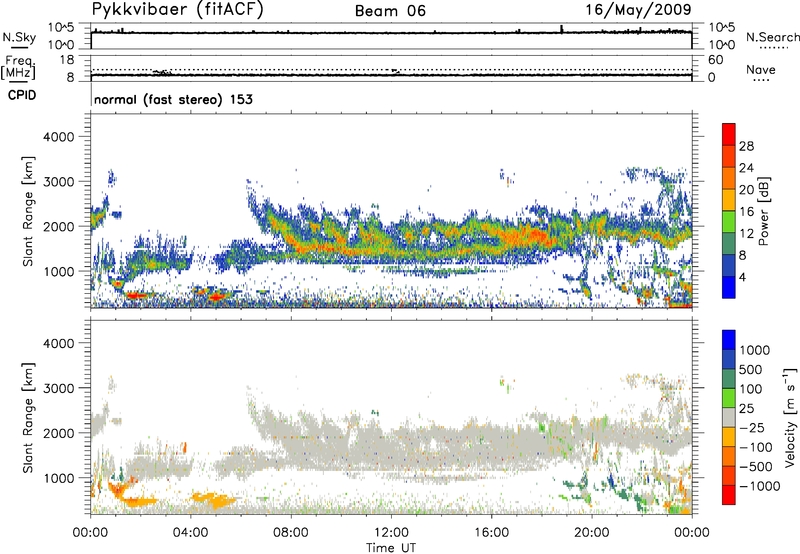Click the Nave legend label
This screenshot has height=554, width=800.
coord(761,69)
